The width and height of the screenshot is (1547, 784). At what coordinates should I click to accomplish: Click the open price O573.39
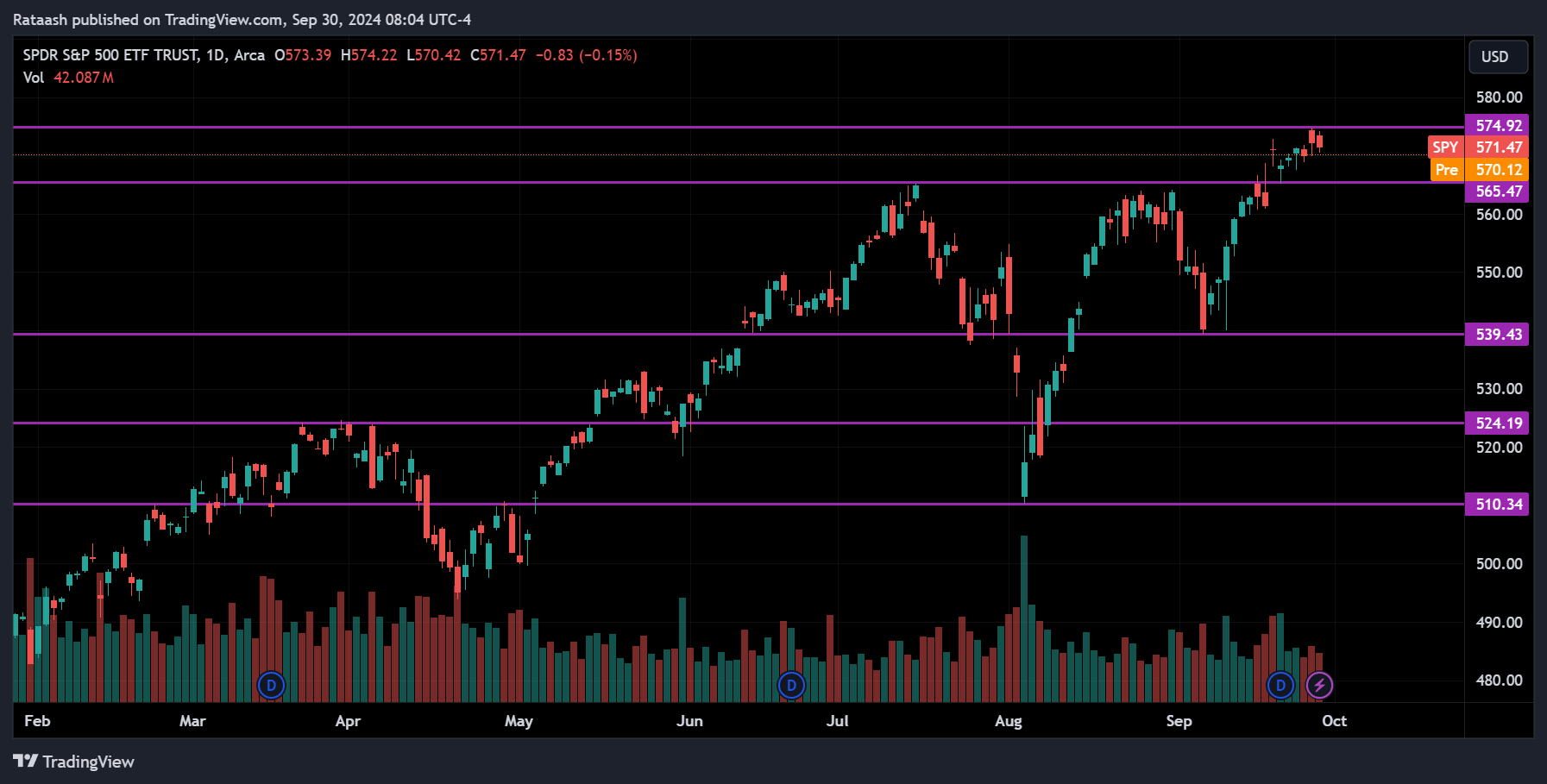tap(303, 55)
